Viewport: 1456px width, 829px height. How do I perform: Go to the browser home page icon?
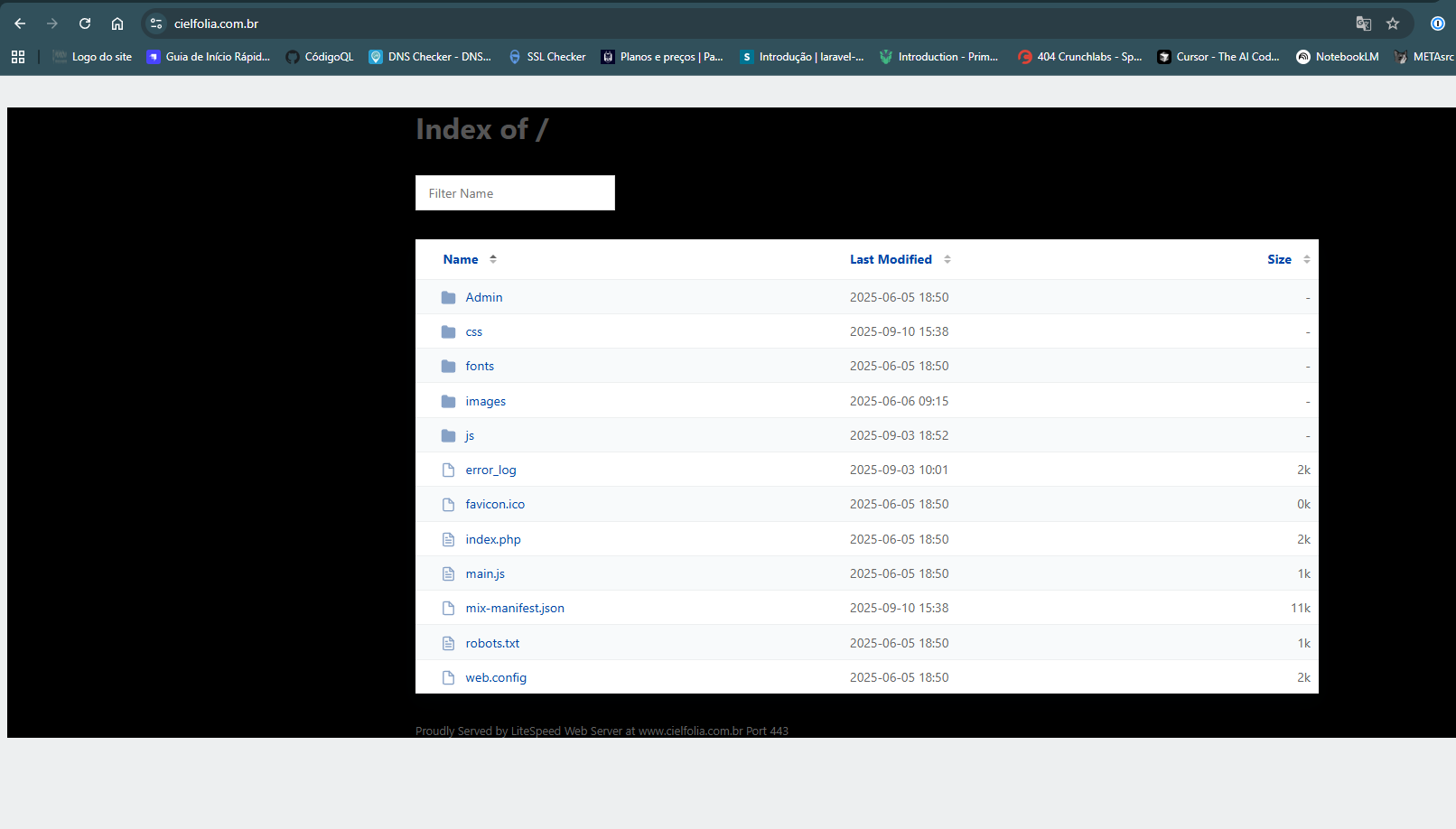point(117,23)
